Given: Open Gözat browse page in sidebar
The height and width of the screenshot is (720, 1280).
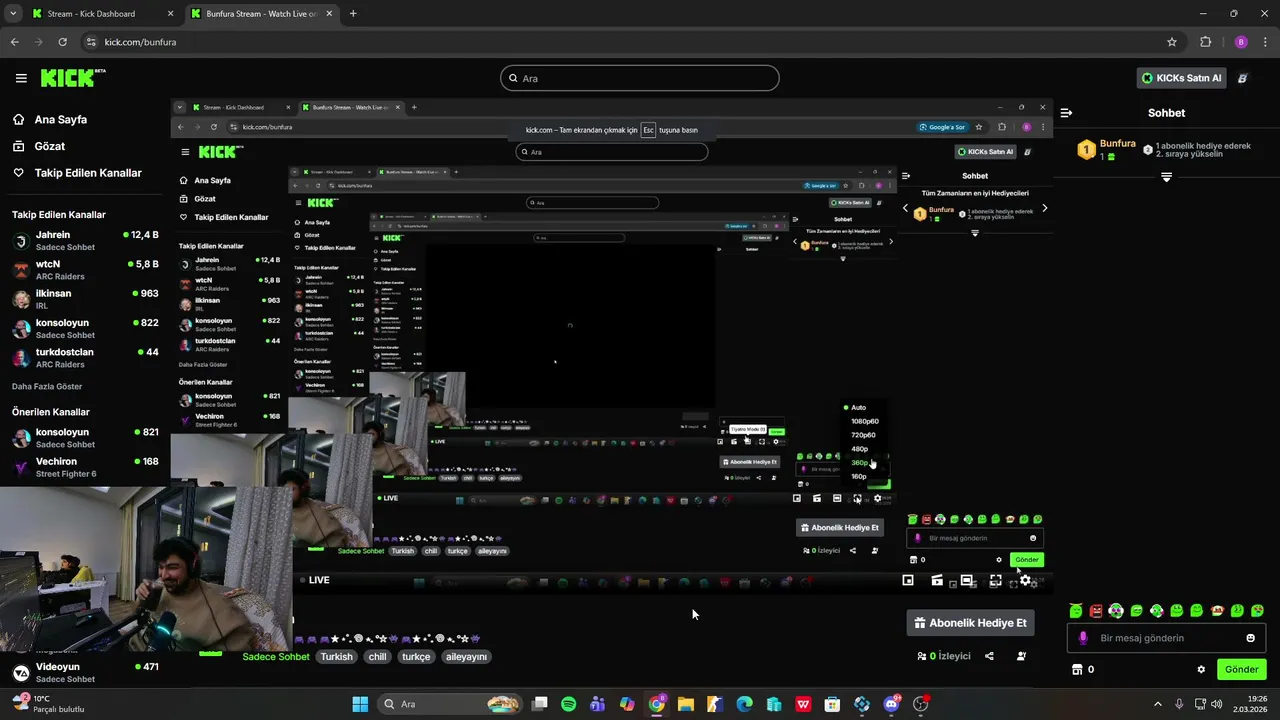Looking at the screenshot, I should point(49,146).
